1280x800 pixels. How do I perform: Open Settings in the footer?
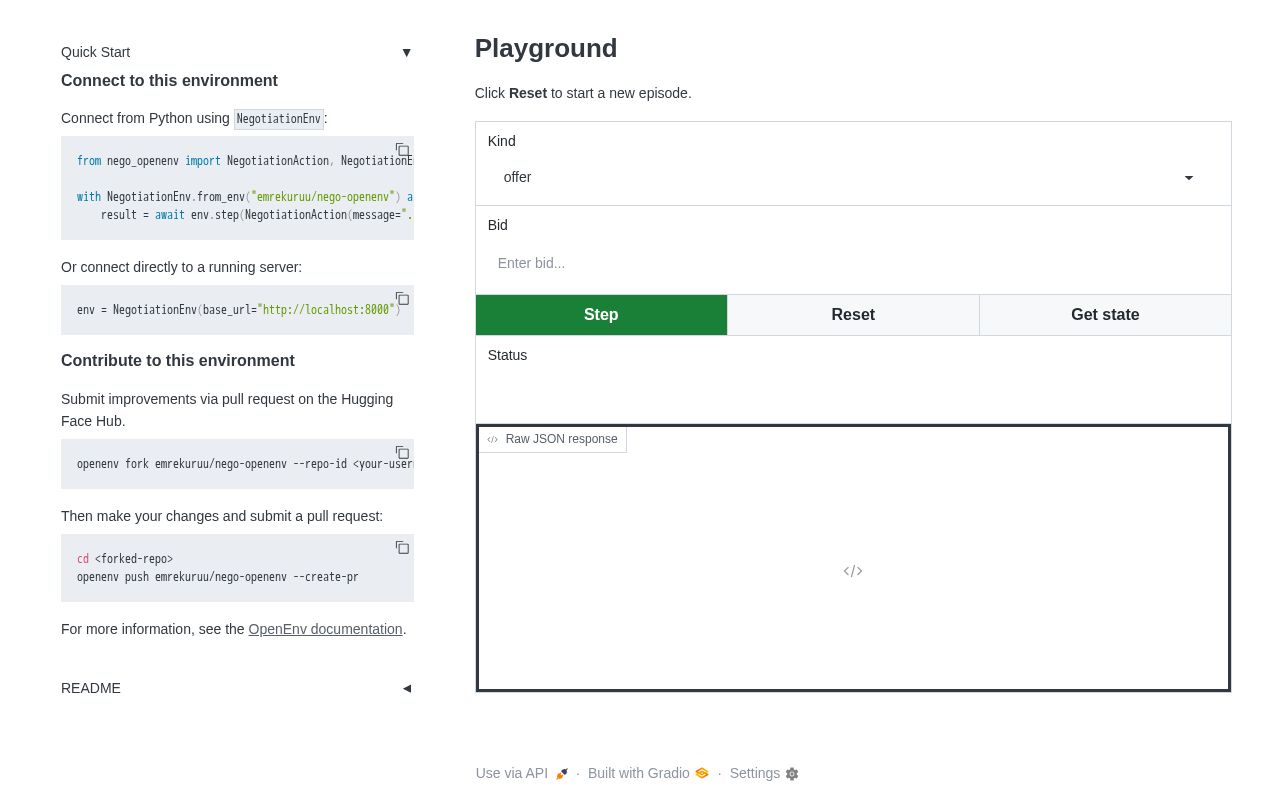pos(764,773)
